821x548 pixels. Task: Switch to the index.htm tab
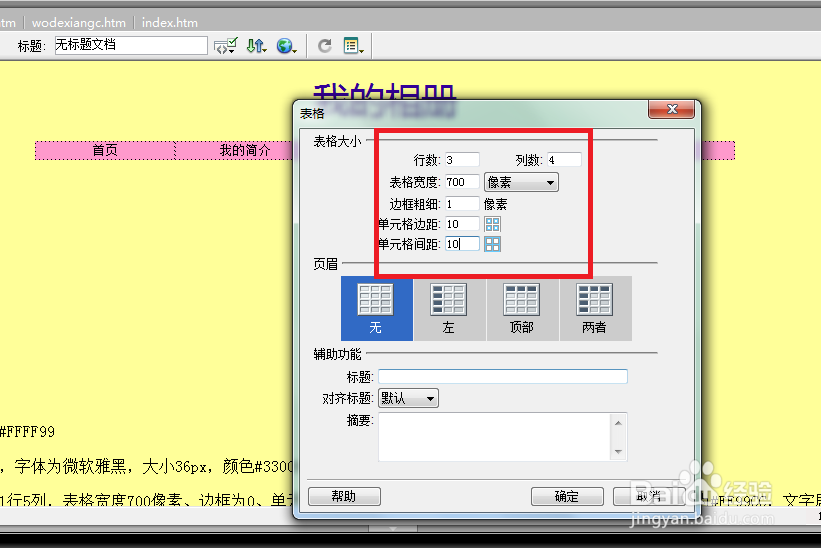click(170, 23)
